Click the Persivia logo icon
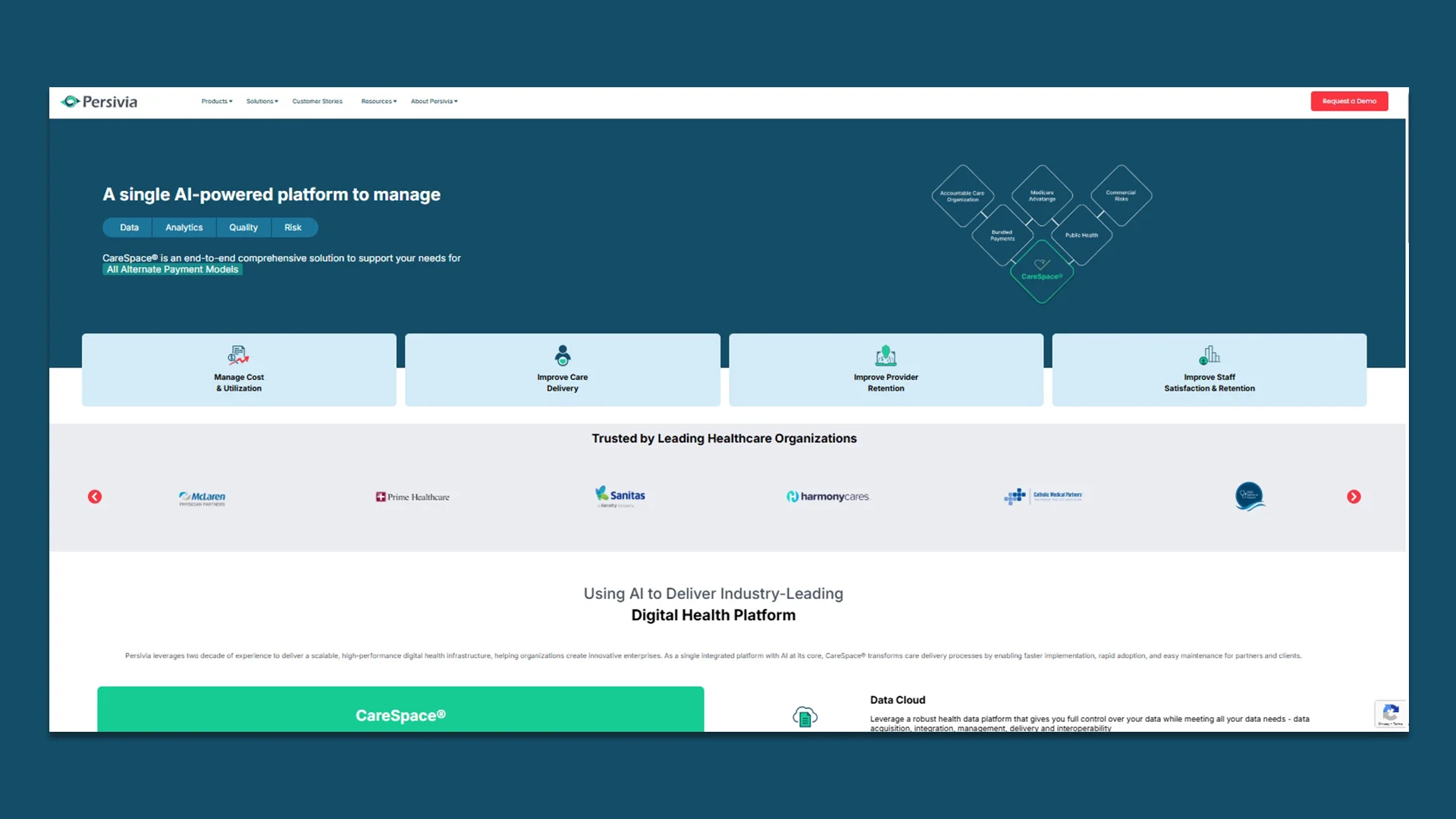The width and height of the screenshot is (1456, 819). tap(71, 102)
